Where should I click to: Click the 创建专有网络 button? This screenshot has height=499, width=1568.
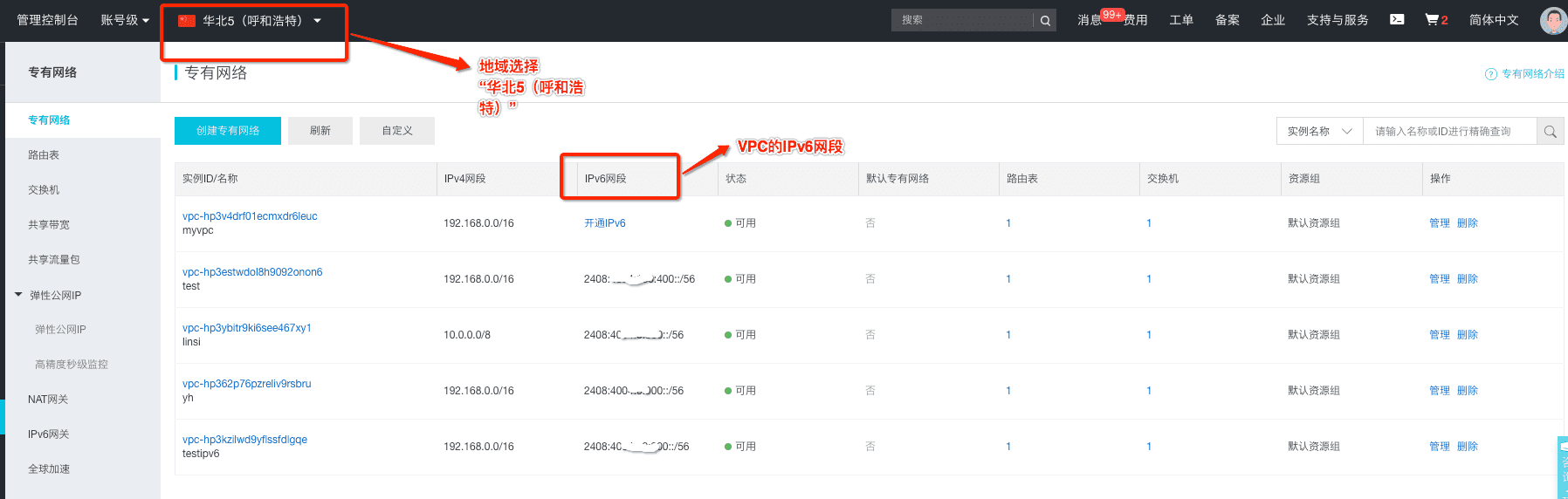point(228,131)
